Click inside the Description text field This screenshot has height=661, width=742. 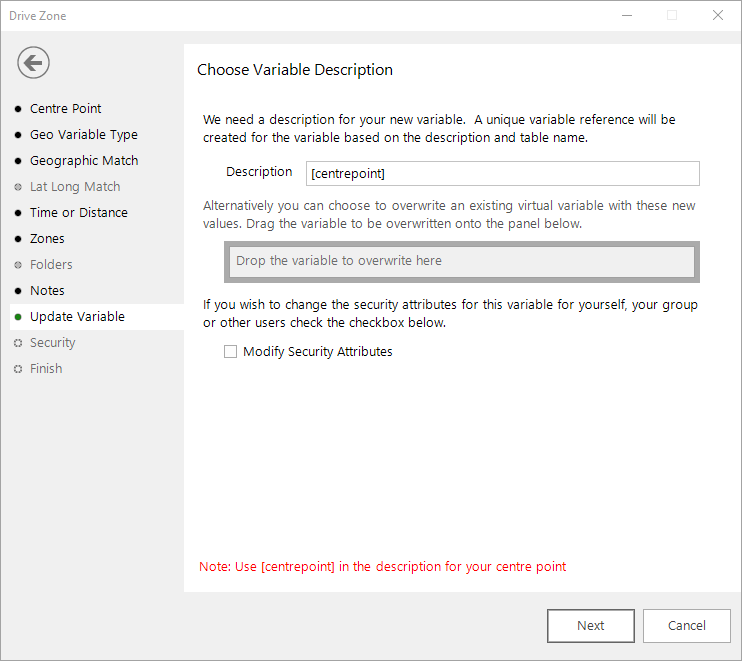pyautogui.click(x=503, y=174)
